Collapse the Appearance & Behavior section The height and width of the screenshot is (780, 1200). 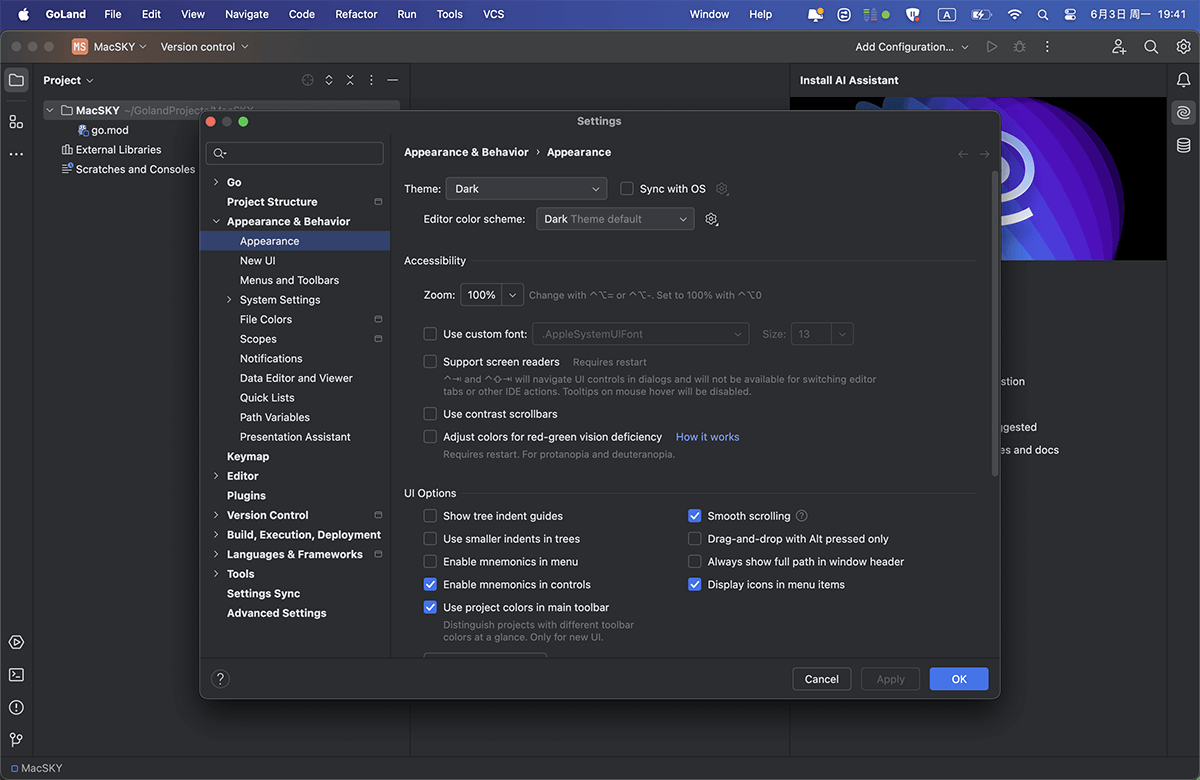pyautogui.click(x=216, y=222)
